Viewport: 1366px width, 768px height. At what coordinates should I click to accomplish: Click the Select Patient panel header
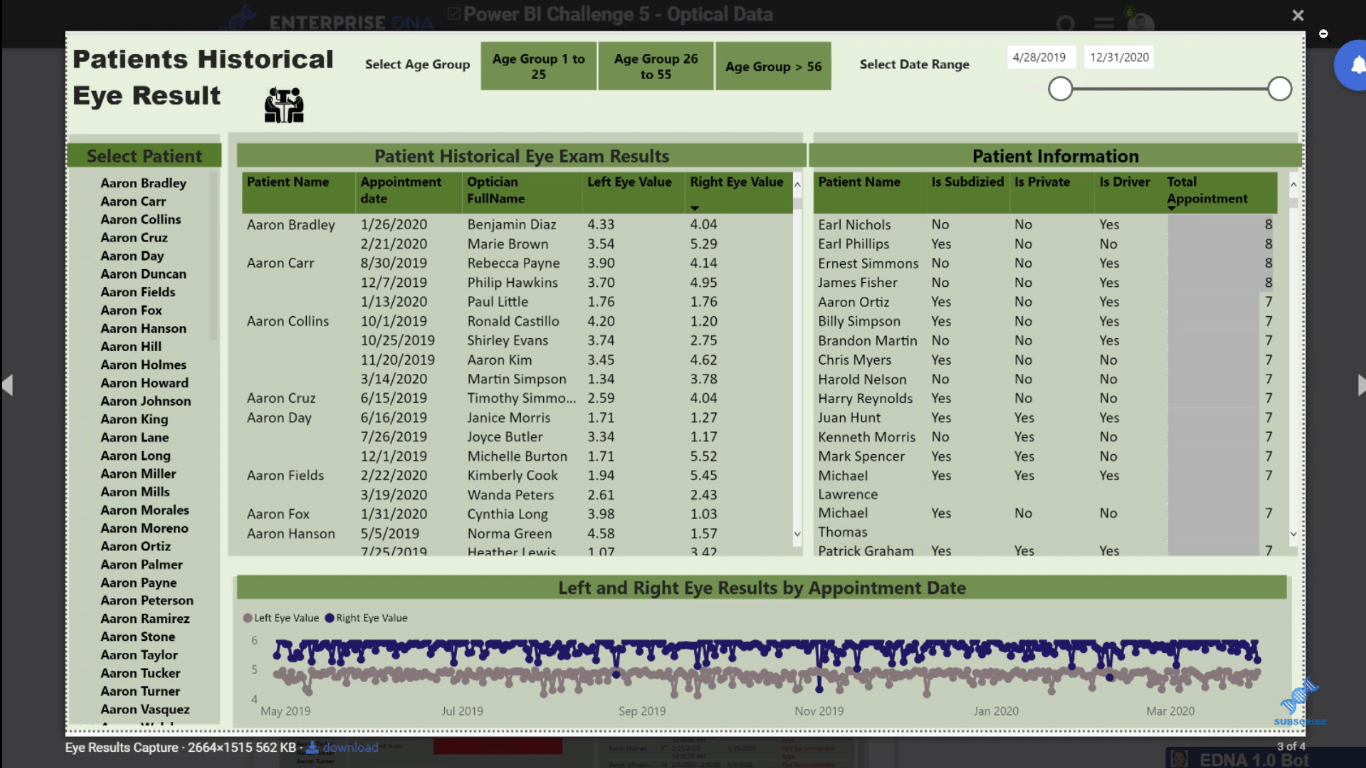[x=144, y=156]
